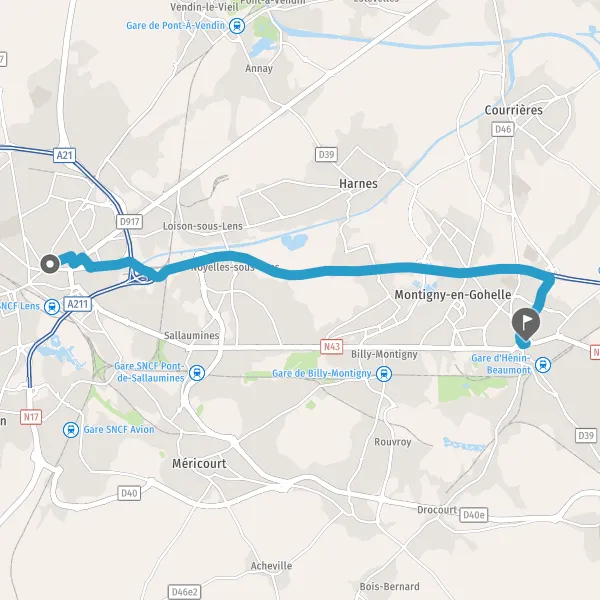Click the N17 road shield
Screen dimensions: 600x600
[x=31, y=417]
